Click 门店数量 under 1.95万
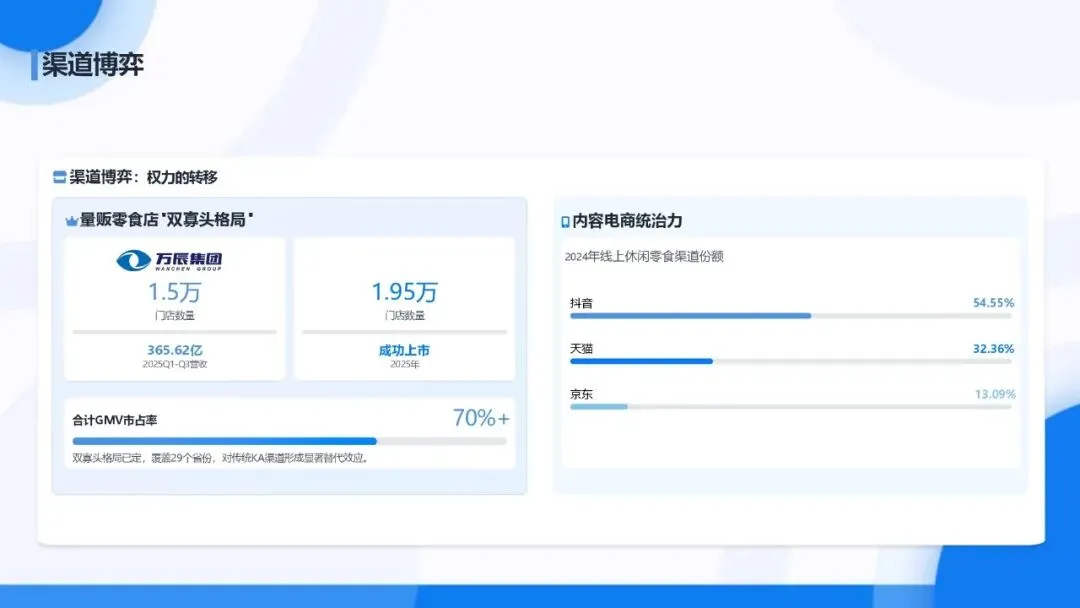The width and height of the screenshot is (1080, 608). click(404, 315)
